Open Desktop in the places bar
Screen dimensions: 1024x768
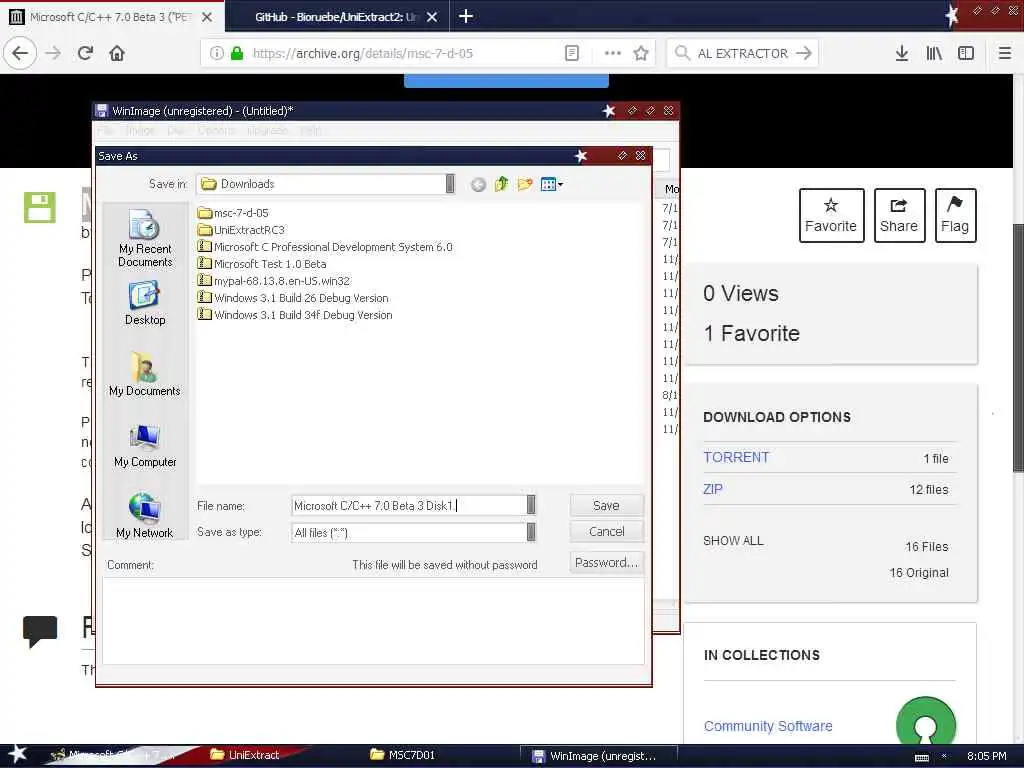click(x=145, y=304)
